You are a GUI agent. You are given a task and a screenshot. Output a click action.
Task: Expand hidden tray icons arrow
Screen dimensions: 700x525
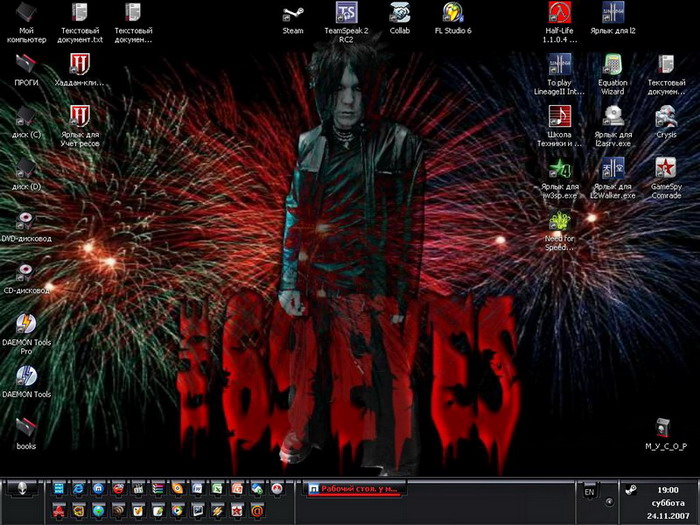pos(609,502)
